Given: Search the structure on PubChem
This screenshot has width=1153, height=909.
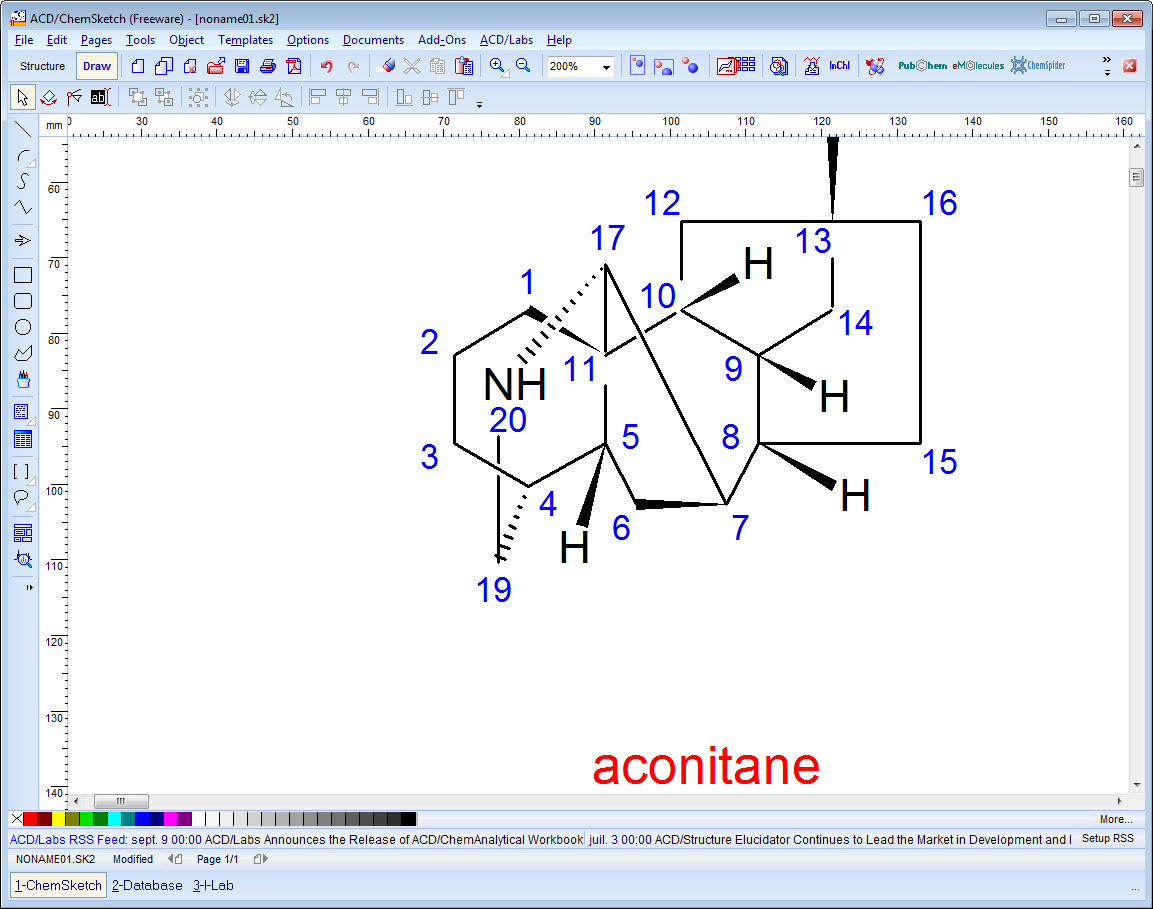Looking at the screenshot, I should pyautogui.click(x=921, y=65).
